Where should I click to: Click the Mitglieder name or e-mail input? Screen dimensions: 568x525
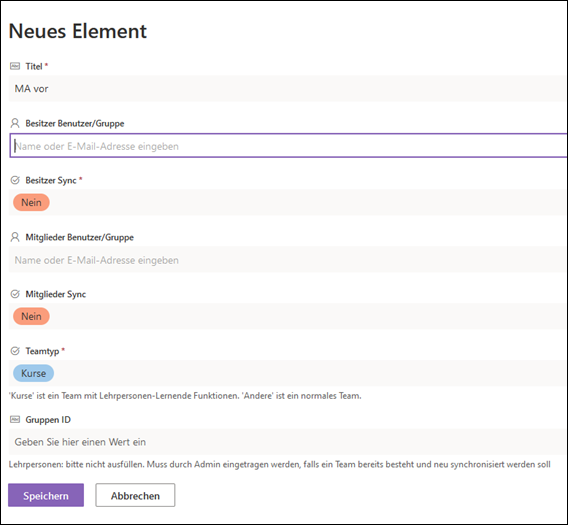click(x=288, y=259)
